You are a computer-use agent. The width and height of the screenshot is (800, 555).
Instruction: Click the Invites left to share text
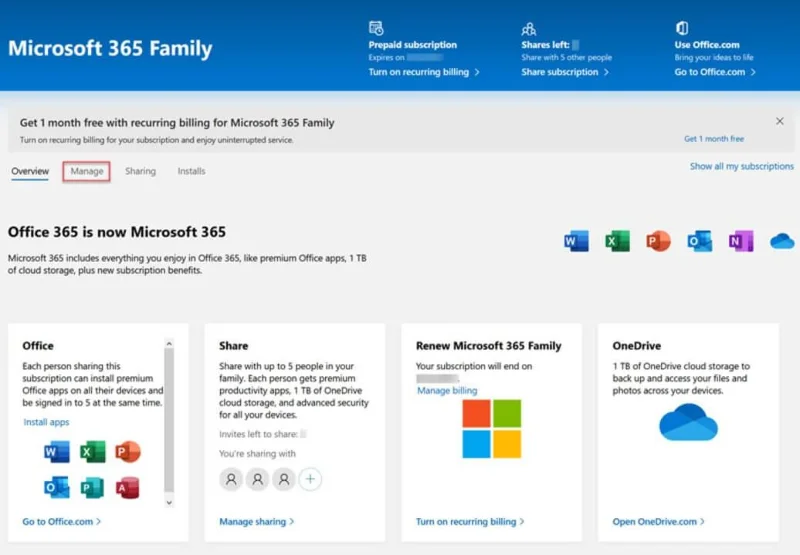click(259, 434)
